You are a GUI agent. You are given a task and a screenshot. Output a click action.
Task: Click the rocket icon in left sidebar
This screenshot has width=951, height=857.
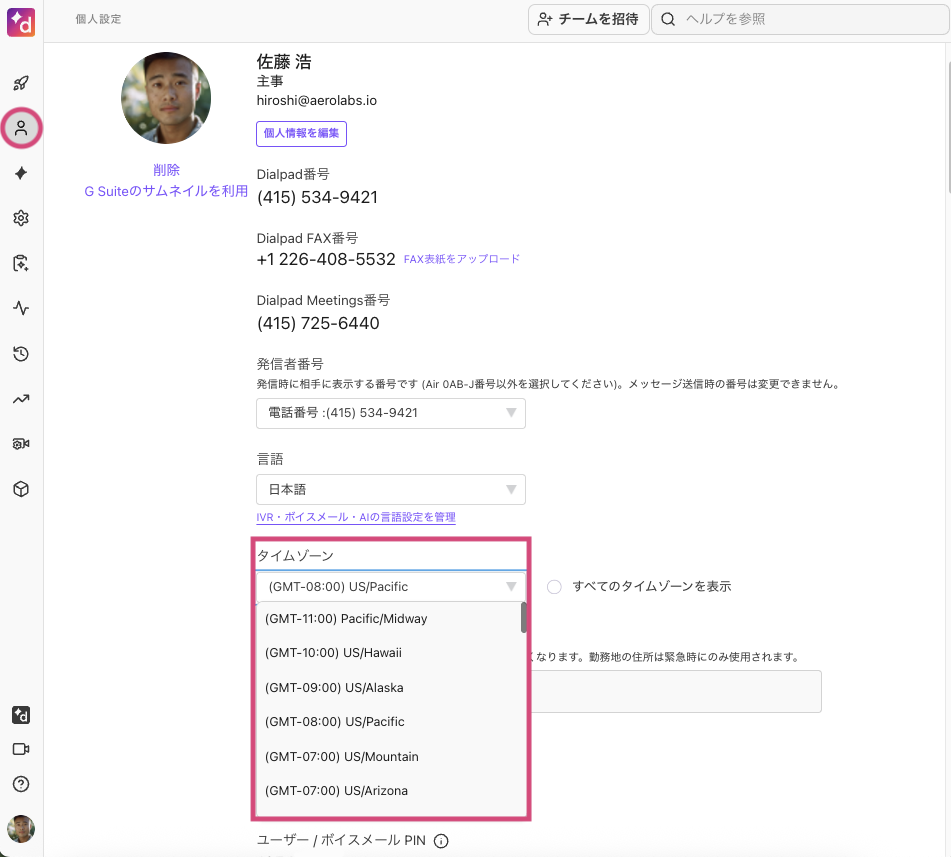pyautogui.click(x=21, y=83)
